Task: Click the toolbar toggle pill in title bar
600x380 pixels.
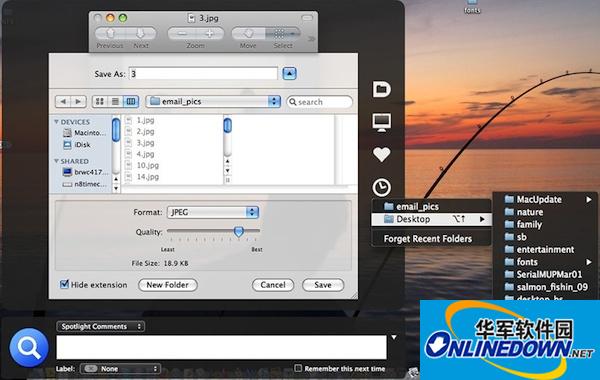Action: [x=307, y=18]
